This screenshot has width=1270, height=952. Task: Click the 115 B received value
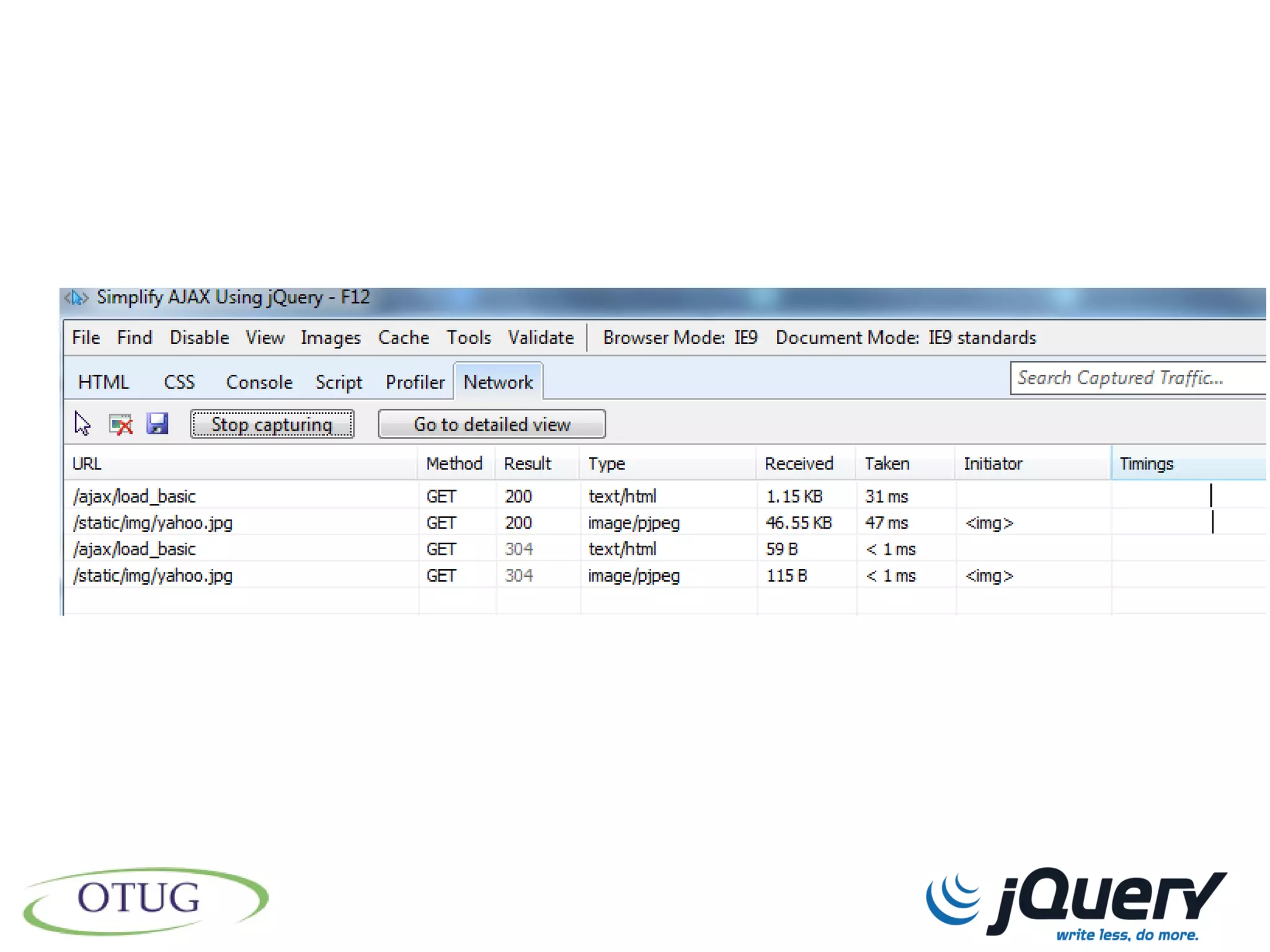[x=786, y=576]
